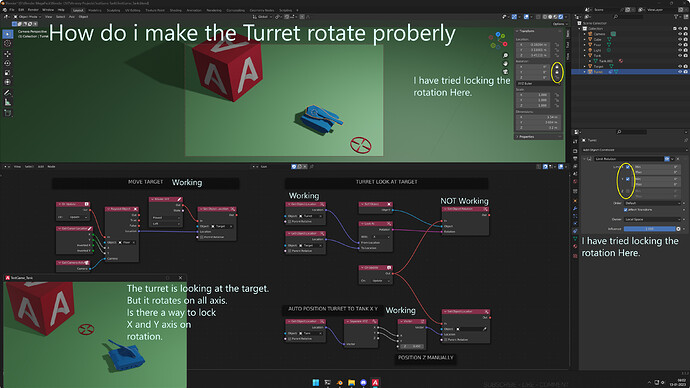This screenshot has width=690, height=388.
Task: Select the Move tool in the viewport toolbar
Action: click(7, 54)
